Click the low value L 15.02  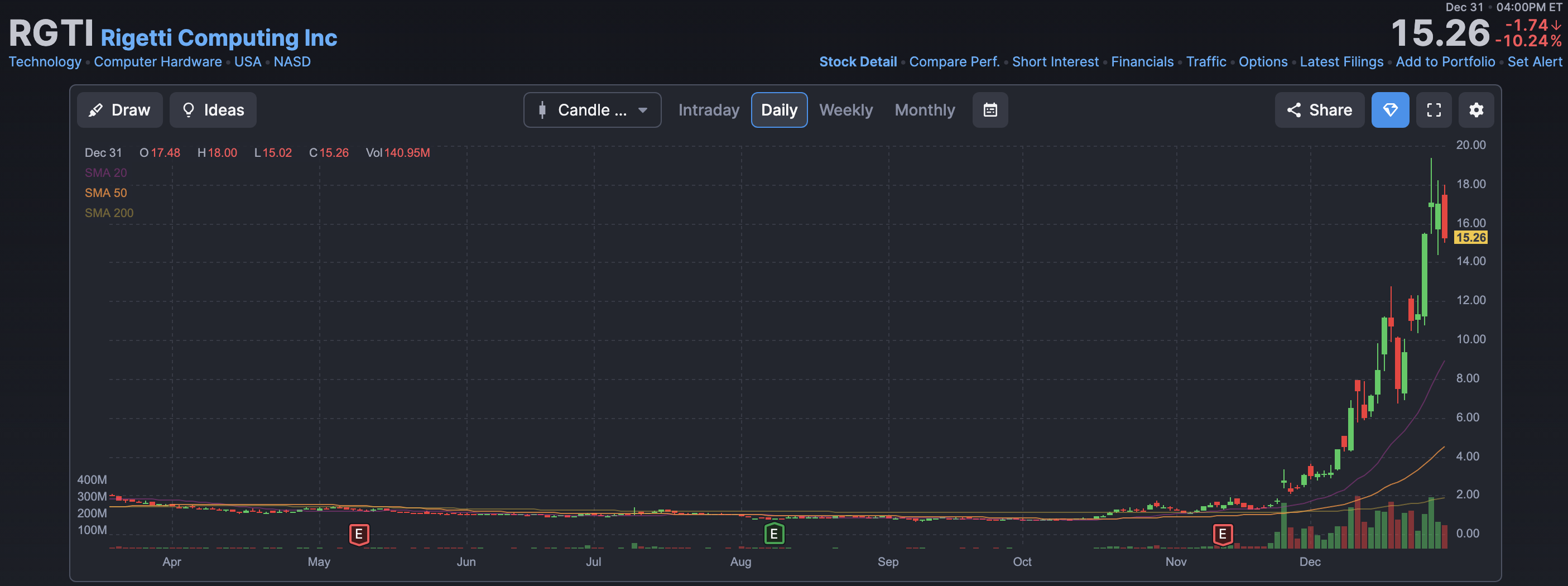tap(273, 153)
